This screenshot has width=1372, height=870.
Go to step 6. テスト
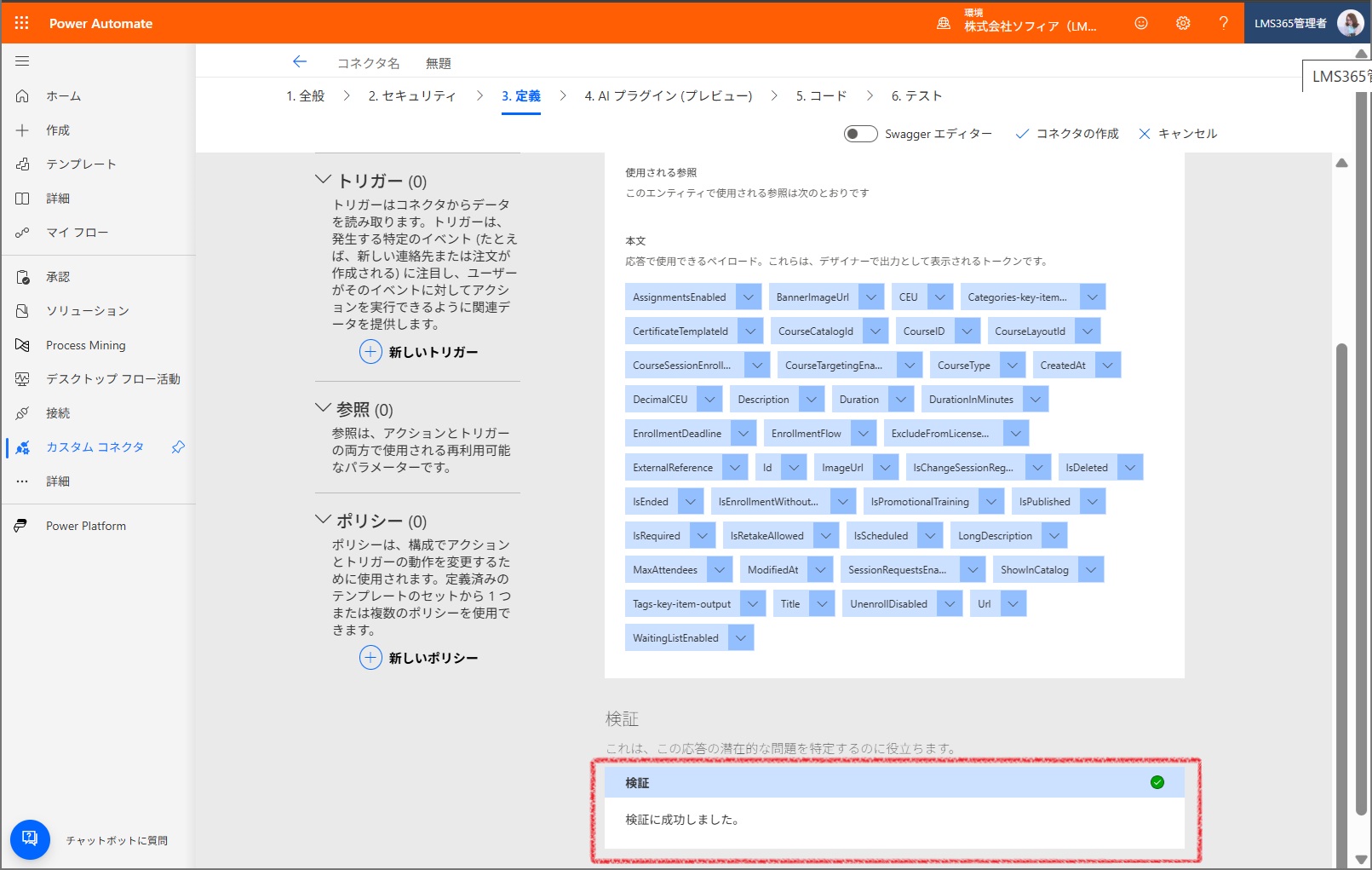(916, 96)
